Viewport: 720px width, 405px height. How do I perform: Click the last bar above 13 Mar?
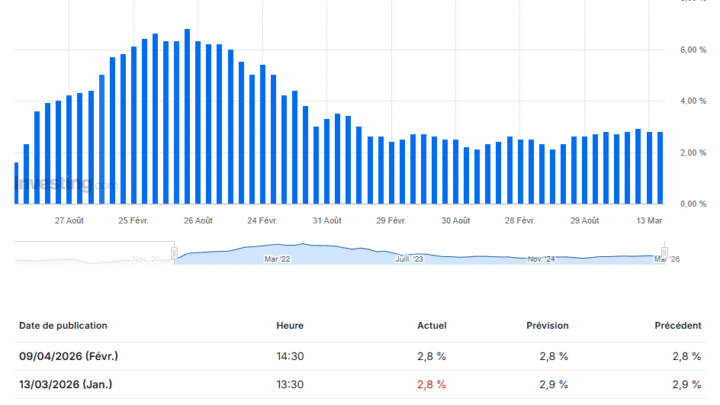tap(660, 168)
